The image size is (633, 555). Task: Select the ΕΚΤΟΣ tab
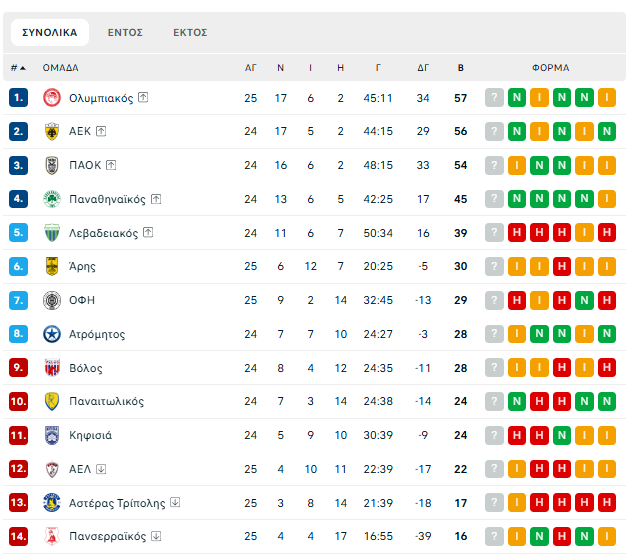click(x=190, y=33)
